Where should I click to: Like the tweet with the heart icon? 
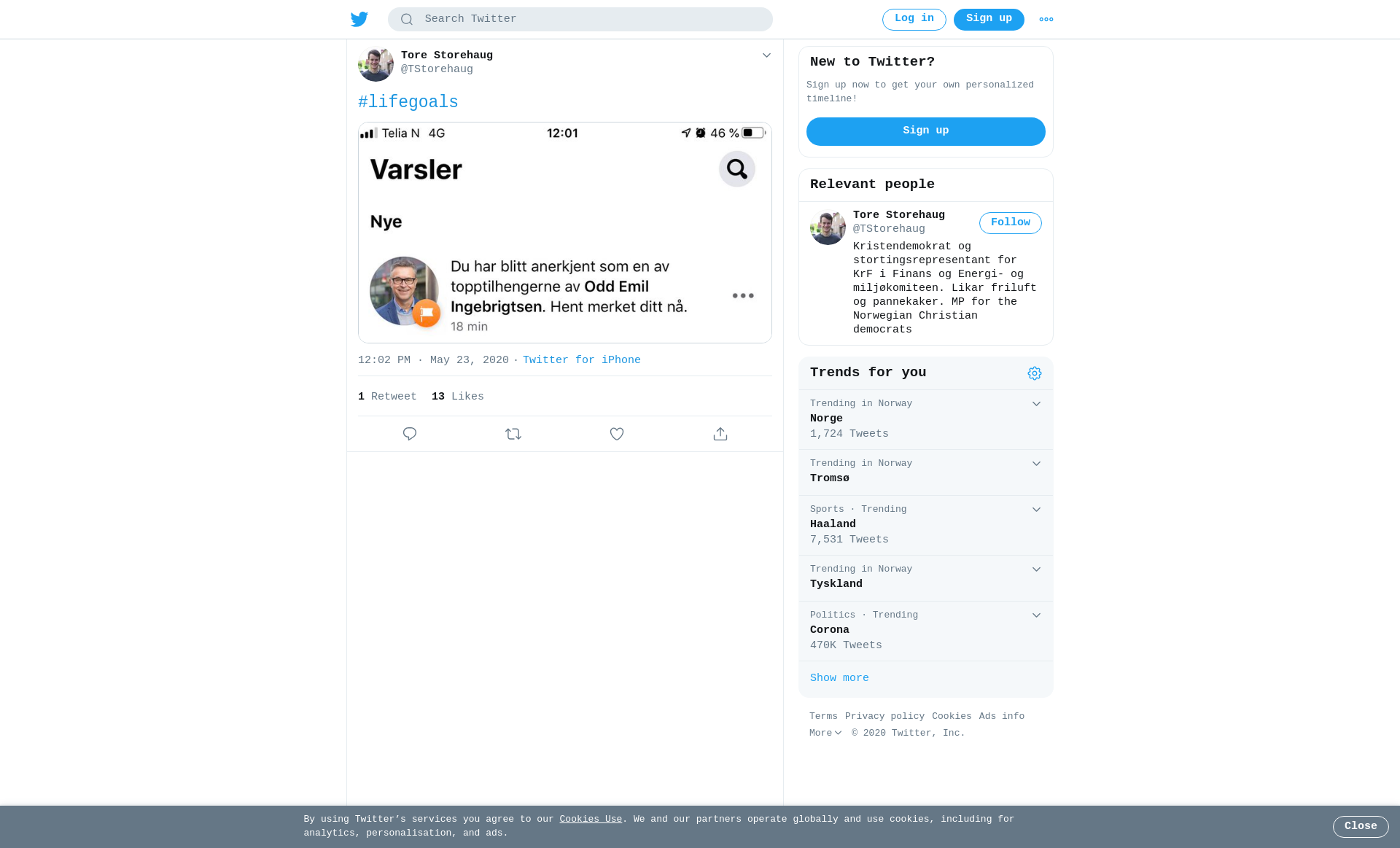(617, 434)
